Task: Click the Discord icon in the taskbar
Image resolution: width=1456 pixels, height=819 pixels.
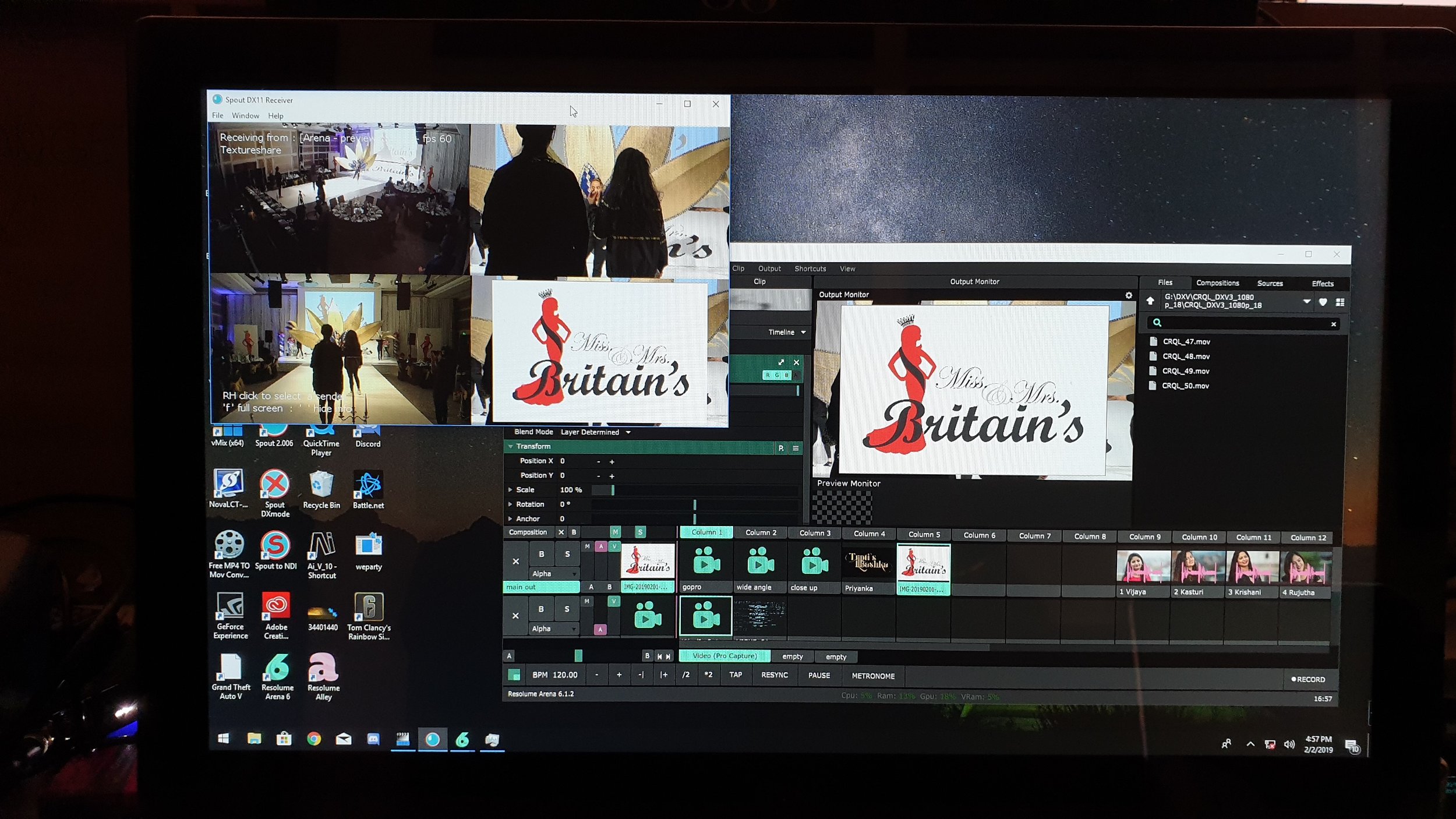Action: point(373,739)
